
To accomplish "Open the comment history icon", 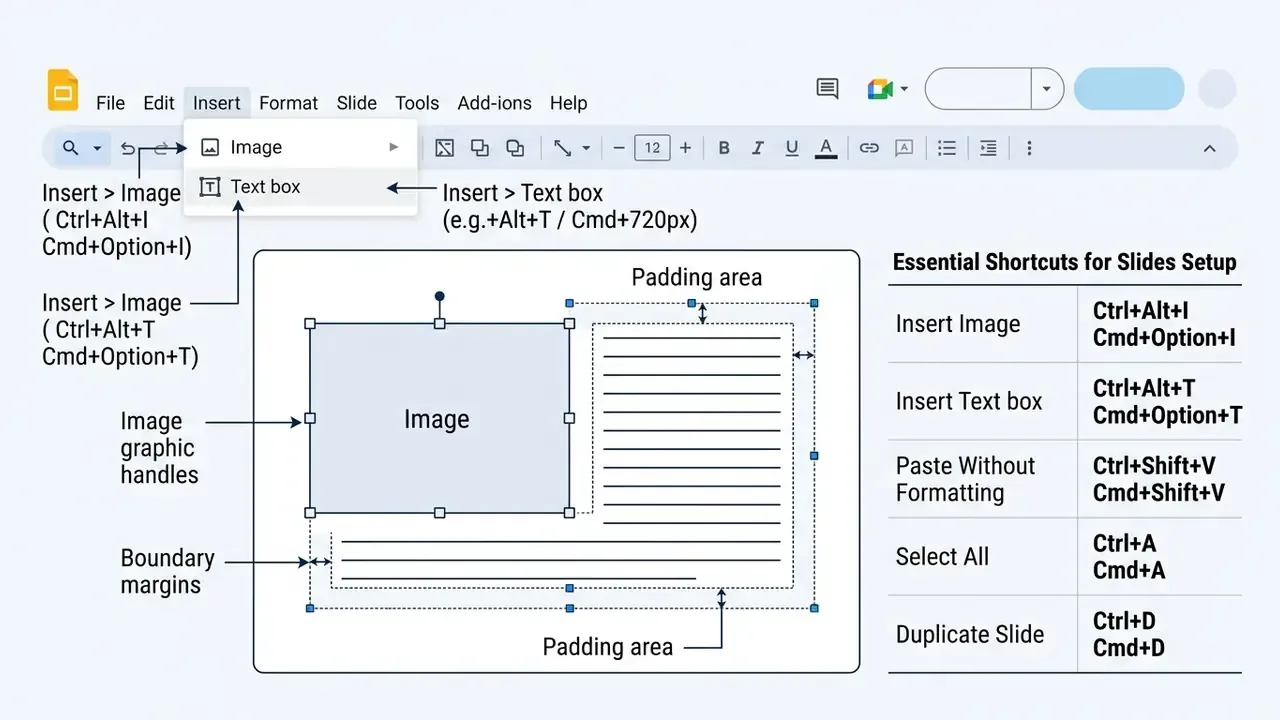I will coord(827,89).
